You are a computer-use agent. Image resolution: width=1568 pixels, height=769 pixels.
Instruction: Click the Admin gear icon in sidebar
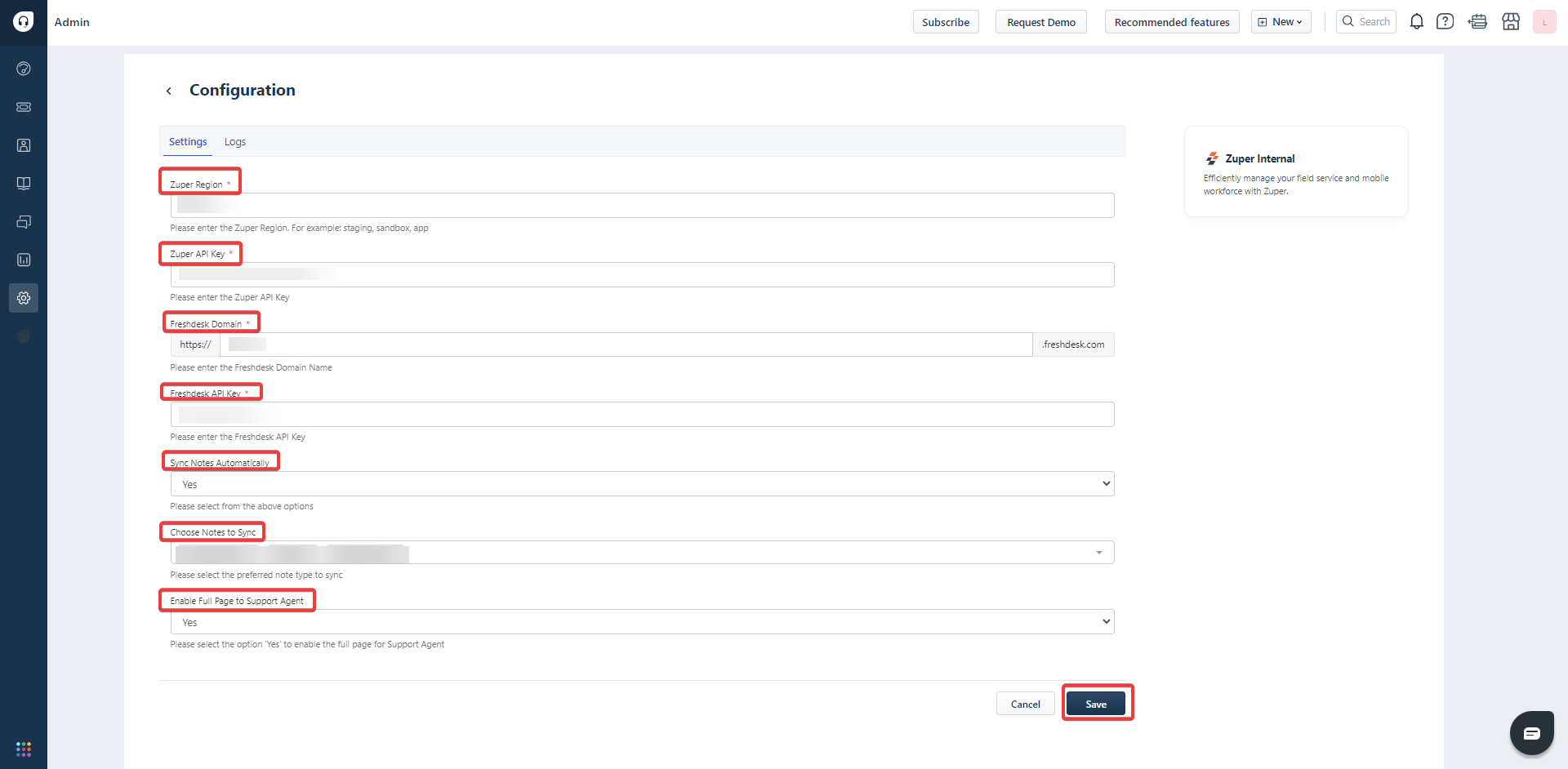click(24, 298)
